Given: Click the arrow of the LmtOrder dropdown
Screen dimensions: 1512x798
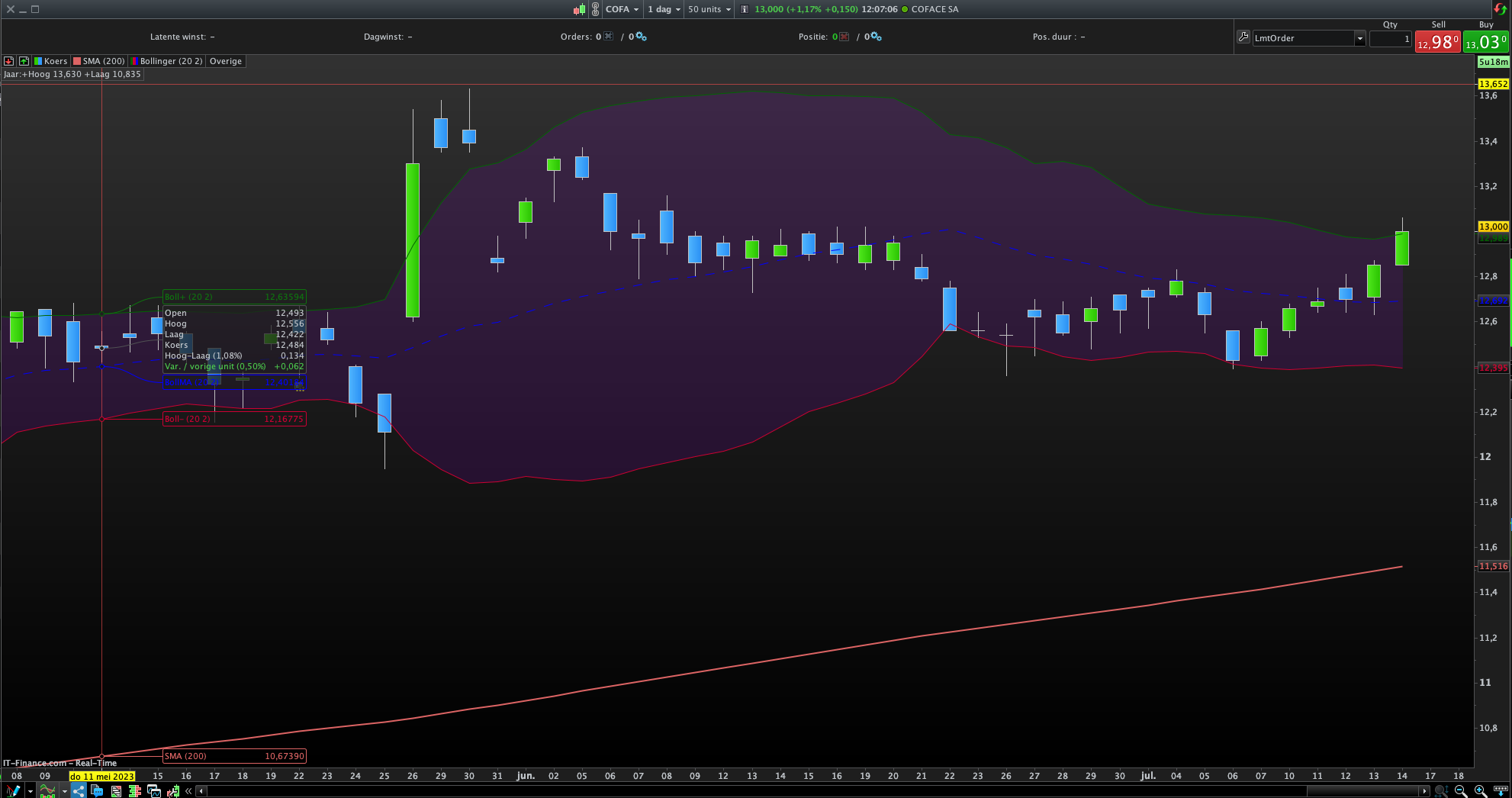Looking at the screenshot, I should (x=1359, y=38).
